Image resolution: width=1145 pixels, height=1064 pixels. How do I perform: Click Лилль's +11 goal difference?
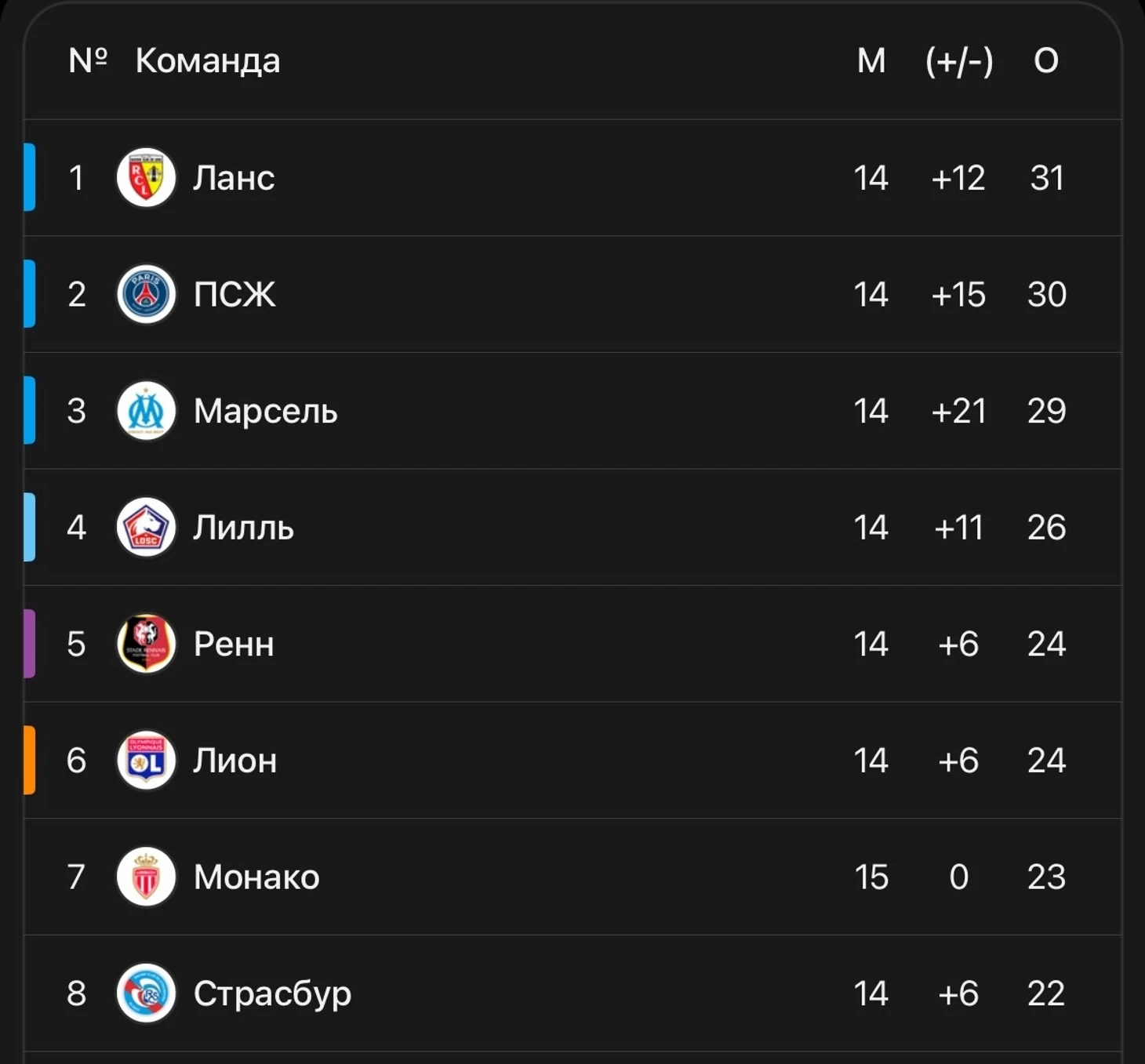958,527
